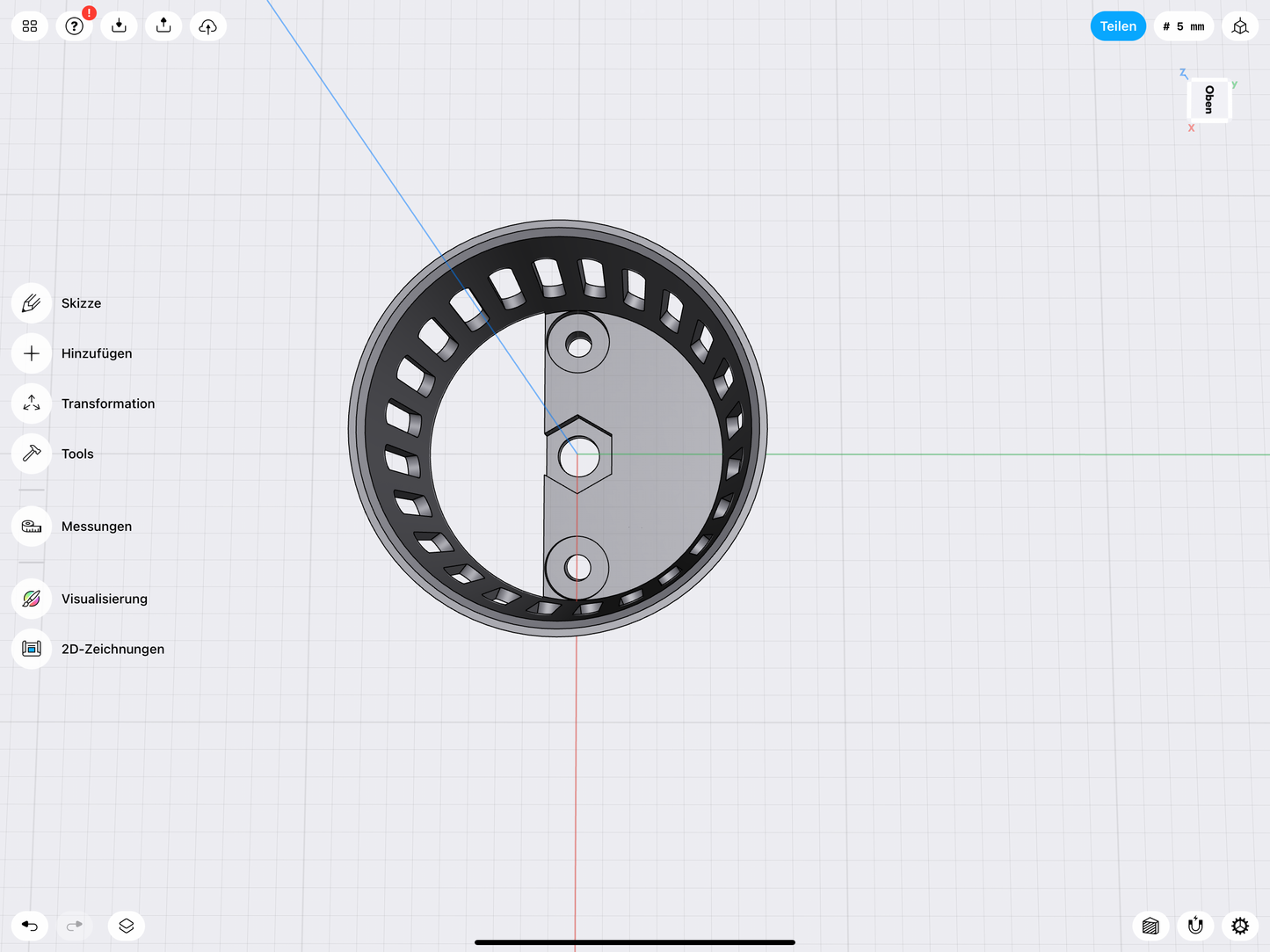Viewport: 1270px width, 952px height.
Task: Click the Skizze label
Action: pyautogui.click(x=81, y=303)
